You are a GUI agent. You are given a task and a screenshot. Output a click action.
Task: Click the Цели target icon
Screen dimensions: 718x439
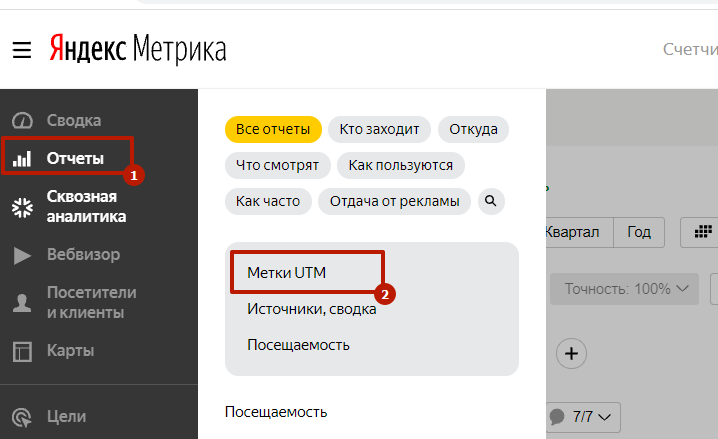tap(21, 416)
